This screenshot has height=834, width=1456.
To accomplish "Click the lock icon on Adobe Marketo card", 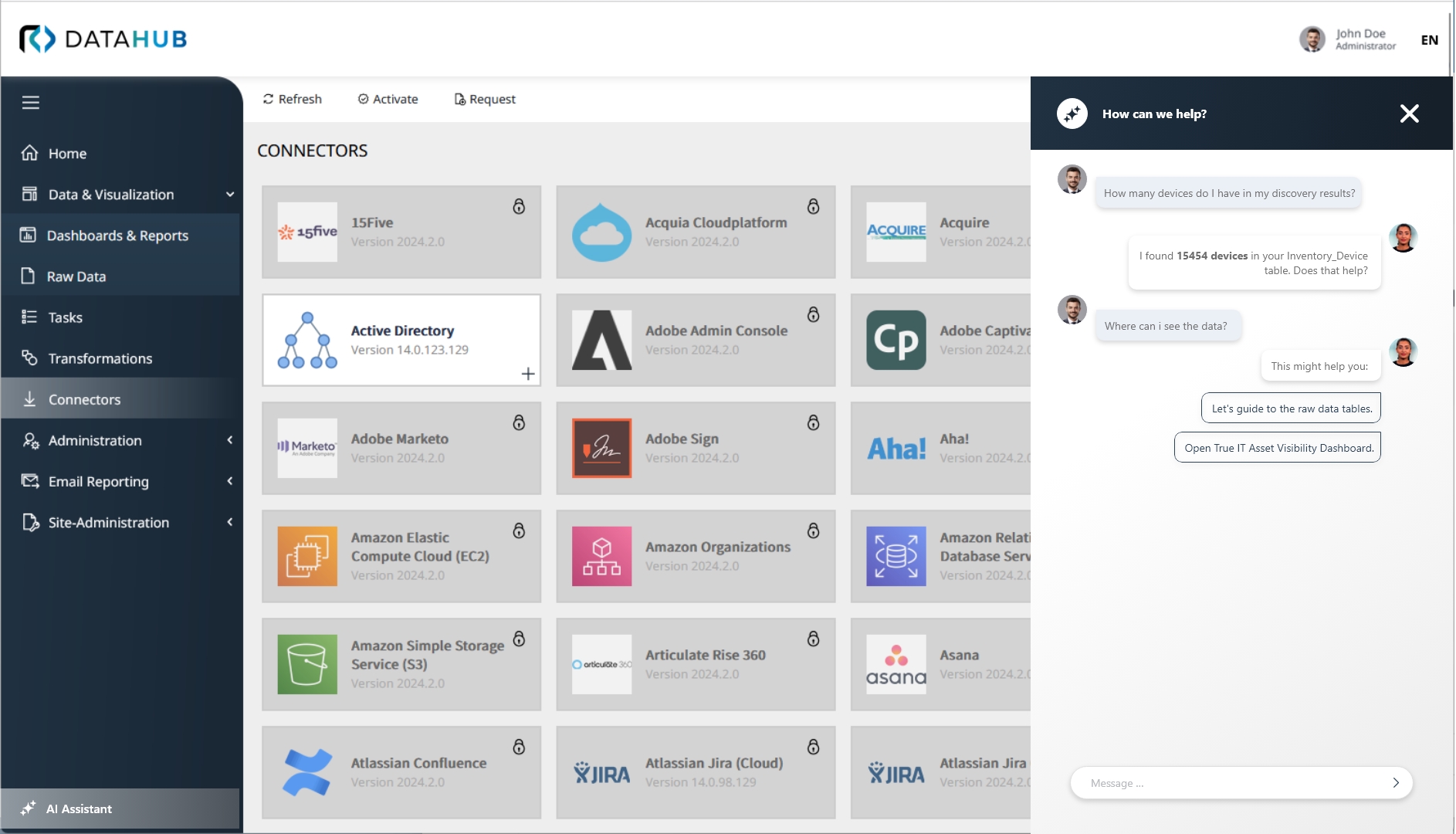I will click(519, 422).
